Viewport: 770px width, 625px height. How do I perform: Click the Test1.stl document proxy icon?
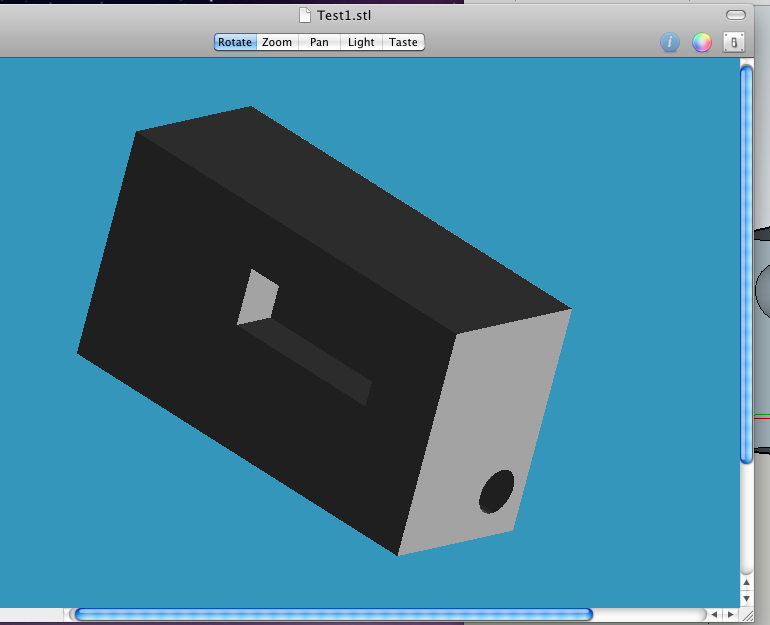point(305,15)
